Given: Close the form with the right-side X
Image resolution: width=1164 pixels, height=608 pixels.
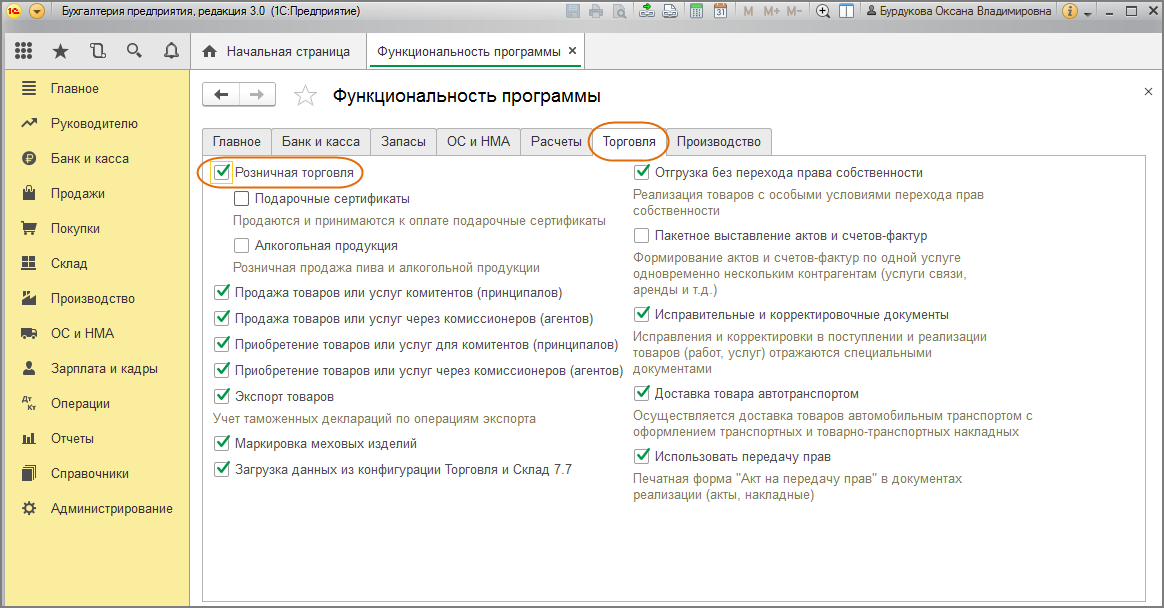Looking at the screenshot, I should pyautogui.click(x=1148, y=92).
